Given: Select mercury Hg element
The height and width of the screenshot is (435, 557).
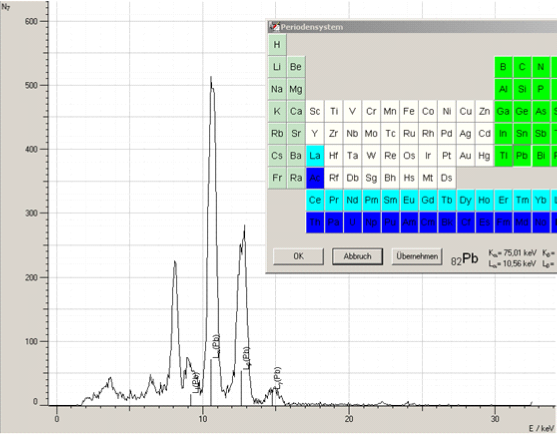Looking at the screenshot, I should pos(484,156).
